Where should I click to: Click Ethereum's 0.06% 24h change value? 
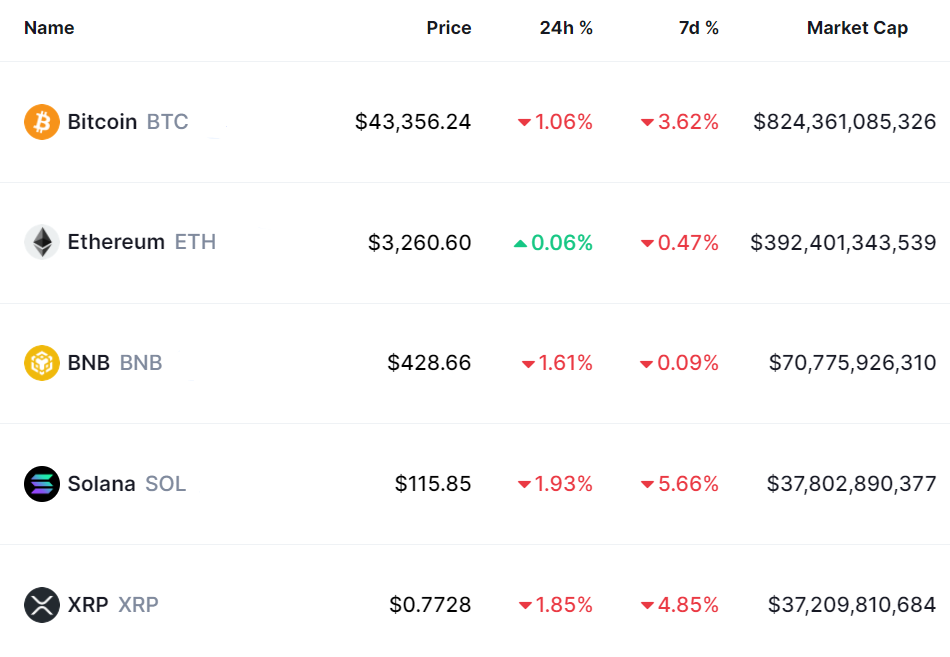(x=562, y=243)
